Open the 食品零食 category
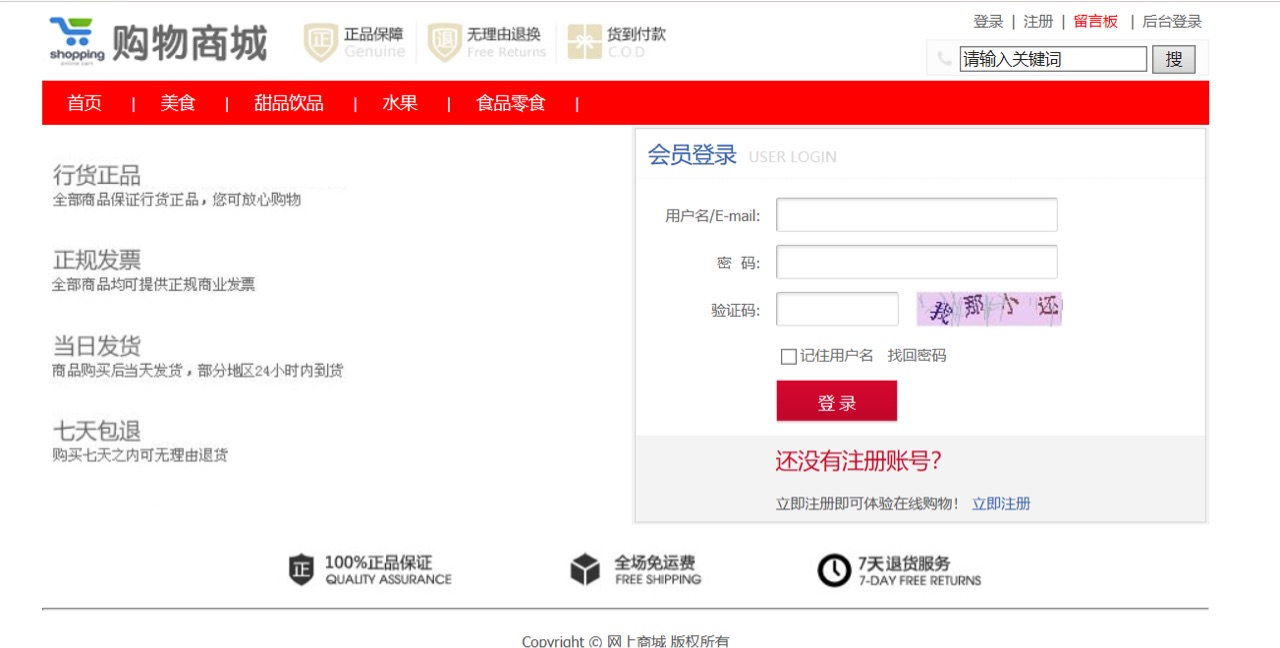The image size is (1280, 648). (511, 103)
